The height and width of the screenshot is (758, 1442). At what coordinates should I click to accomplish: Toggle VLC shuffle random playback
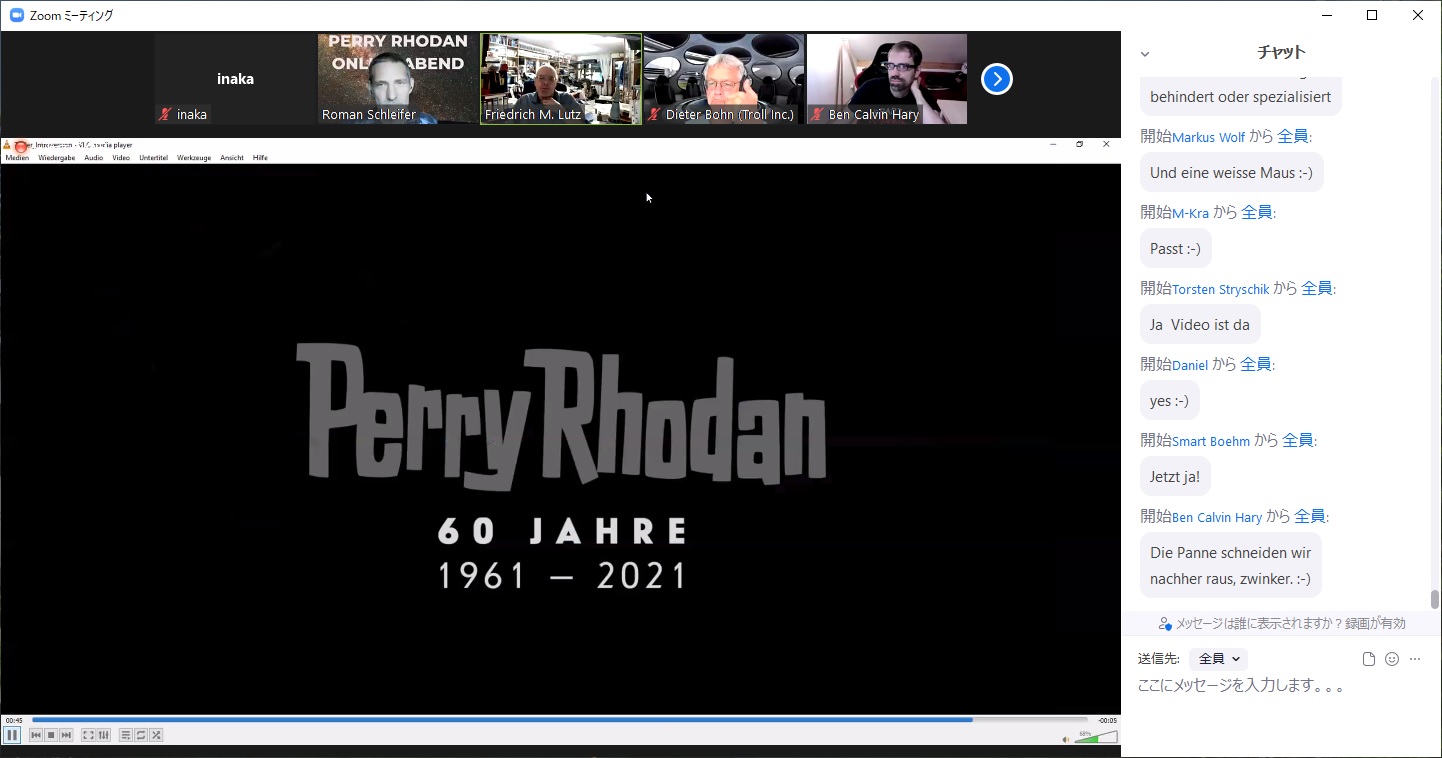click(156, 735)
